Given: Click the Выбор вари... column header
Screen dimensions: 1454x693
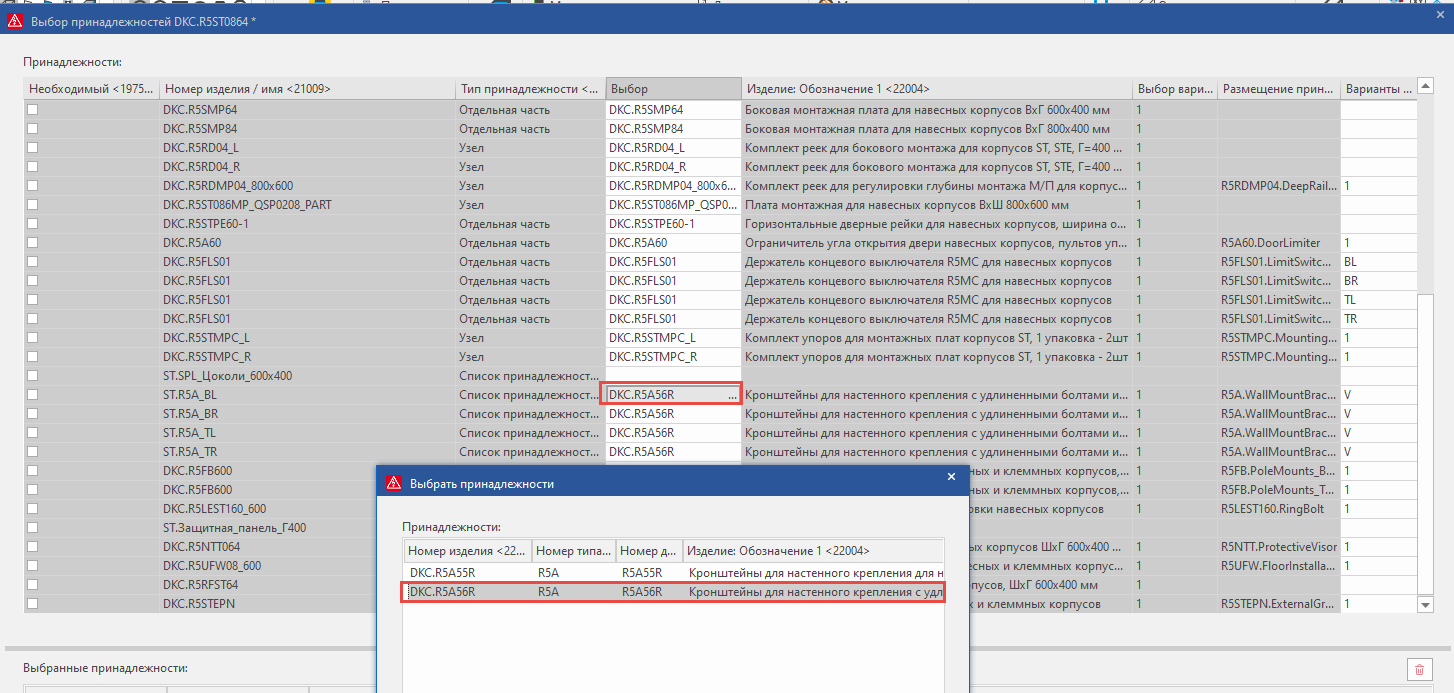Looking at the screenshot, I should click(1175, 89).
